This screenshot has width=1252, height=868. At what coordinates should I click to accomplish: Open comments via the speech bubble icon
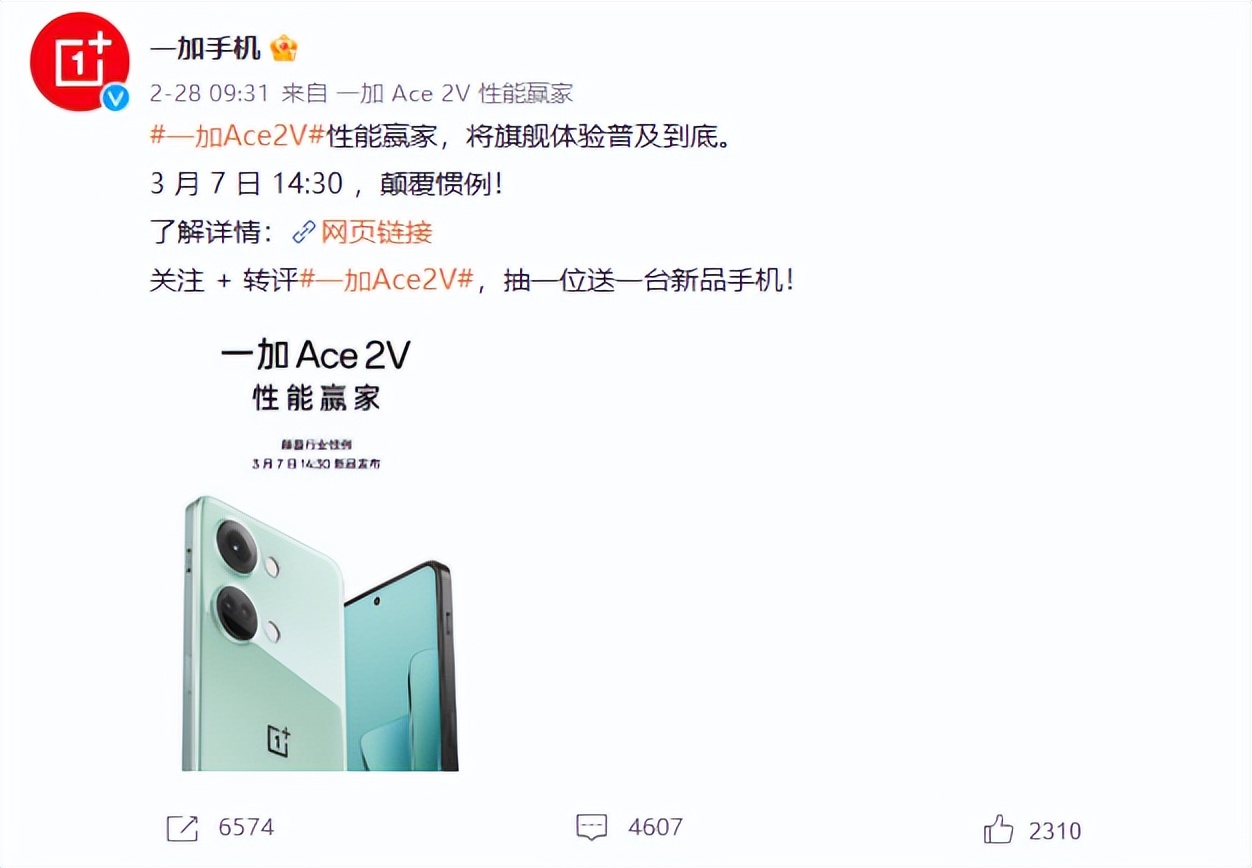click(592, 828)
